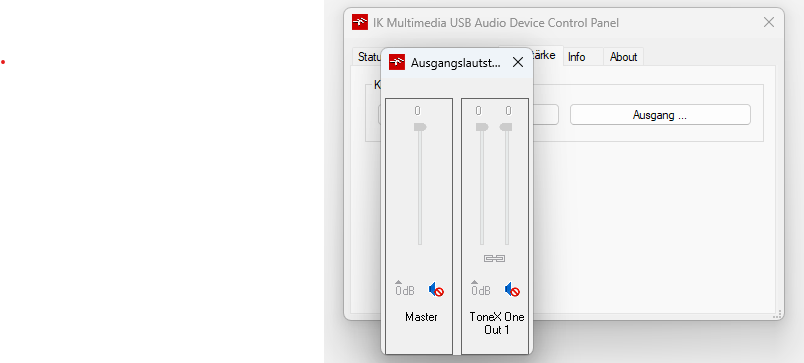The width and height of the screenshot is (804, 363).
Task: Mute the ToneX One Out 1 channel
Action: (x=512, y=290)
